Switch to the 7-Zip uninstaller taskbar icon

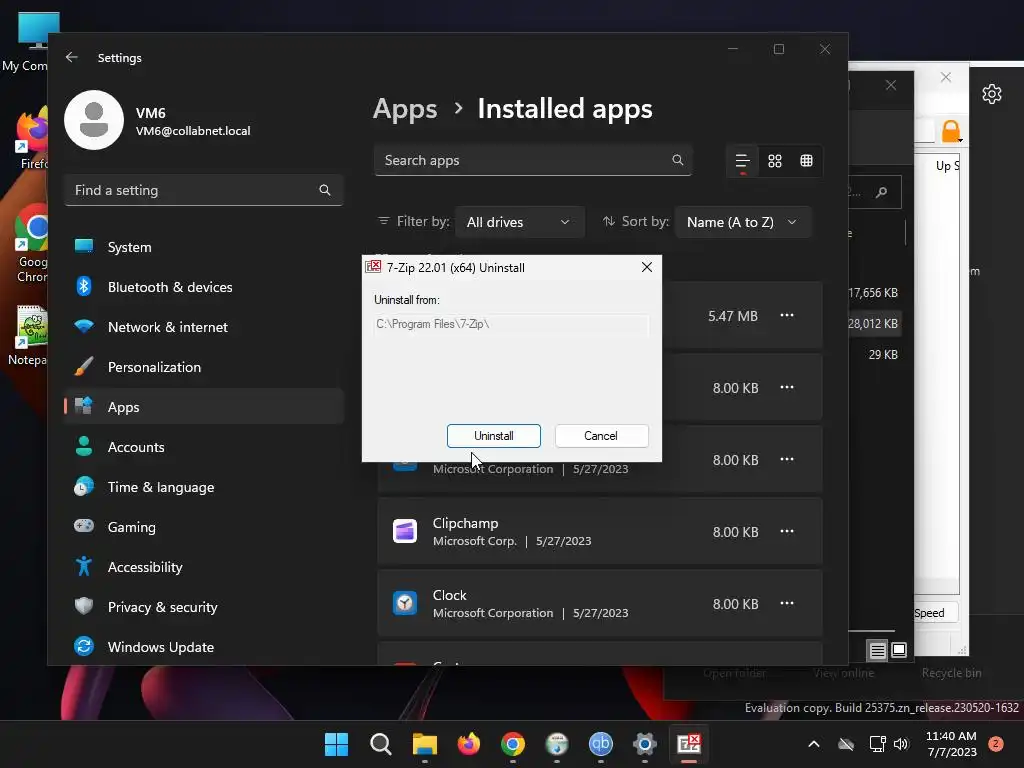(688, 744)
